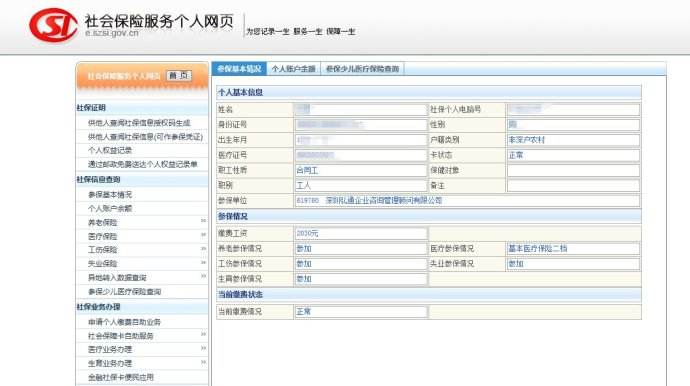This screenshot has width=690, height=386.
Task: Click the 养老参保情况 value field
Action: [x=360, y=249]
